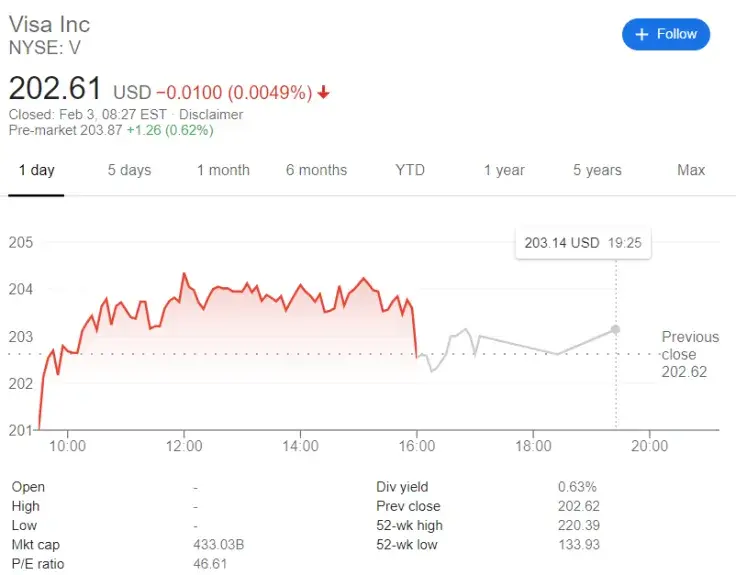Click the Mkt cap value 433.03B
The image size is (736, 575).
213,545
